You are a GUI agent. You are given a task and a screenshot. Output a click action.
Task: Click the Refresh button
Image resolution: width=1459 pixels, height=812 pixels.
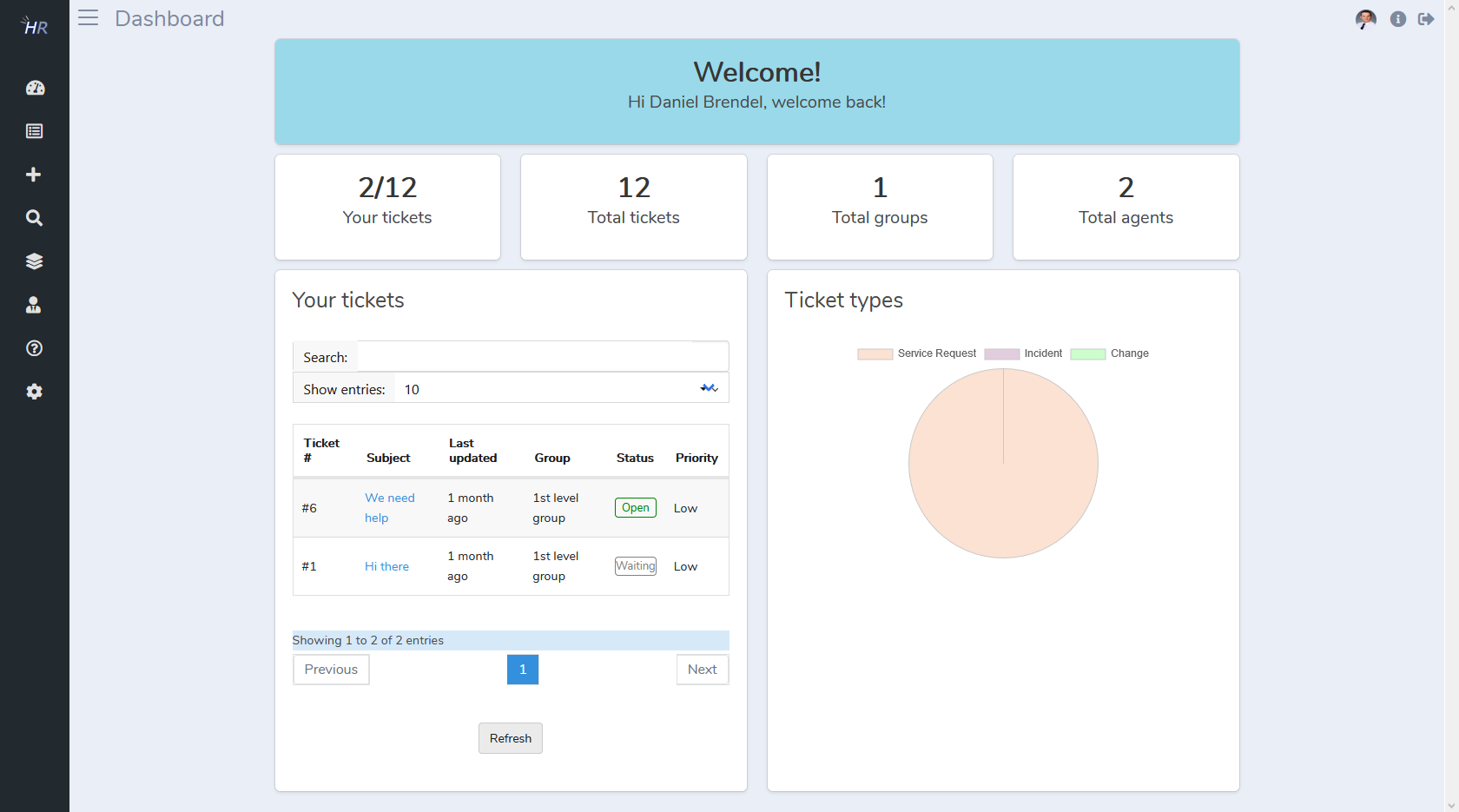tap(511, 738)
